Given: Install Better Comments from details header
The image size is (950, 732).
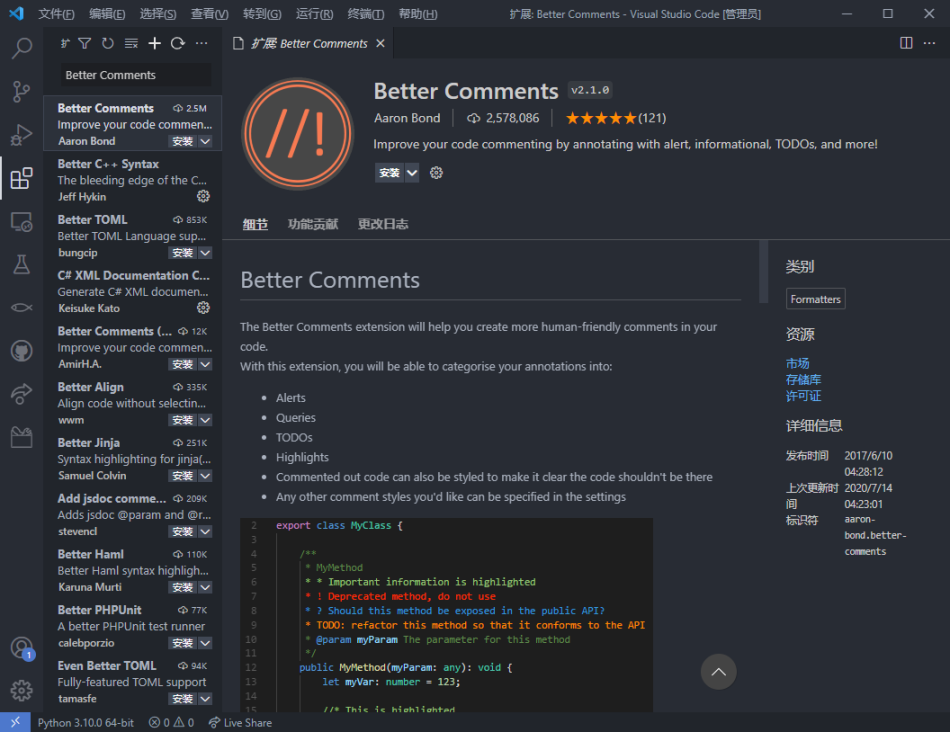Looking at the screenshot, I should 390,173.
